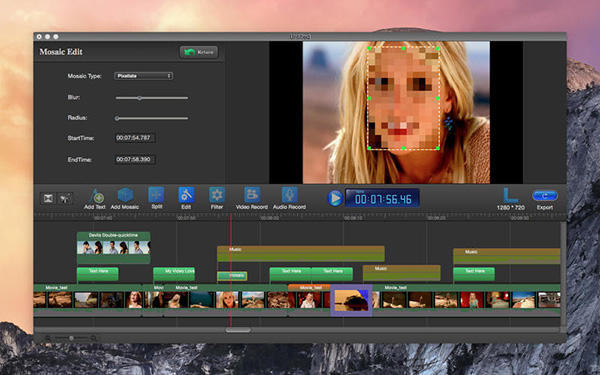The height and width of the screenshot is (375, 600).
Task: Open the Edit tool
Action: pos(186,195)
